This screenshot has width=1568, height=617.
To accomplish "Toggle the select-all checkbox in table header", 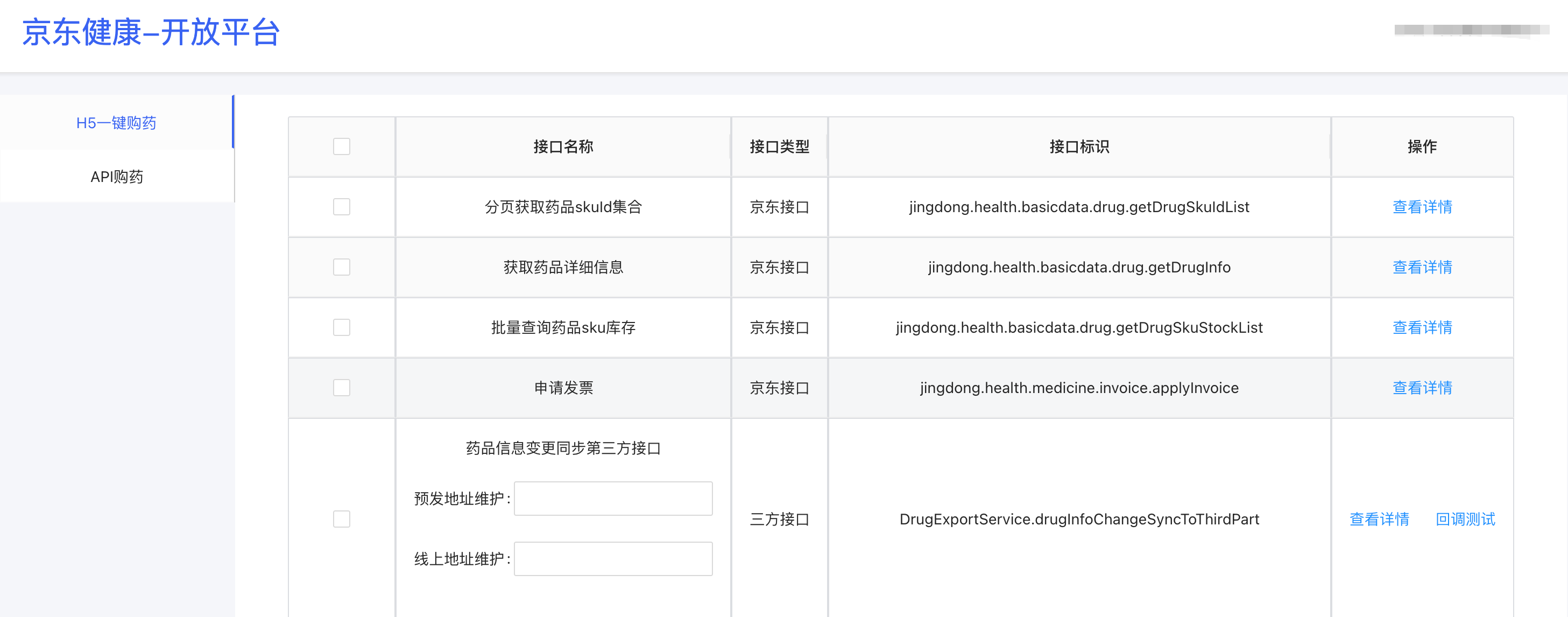I will [x=342, y=147].
